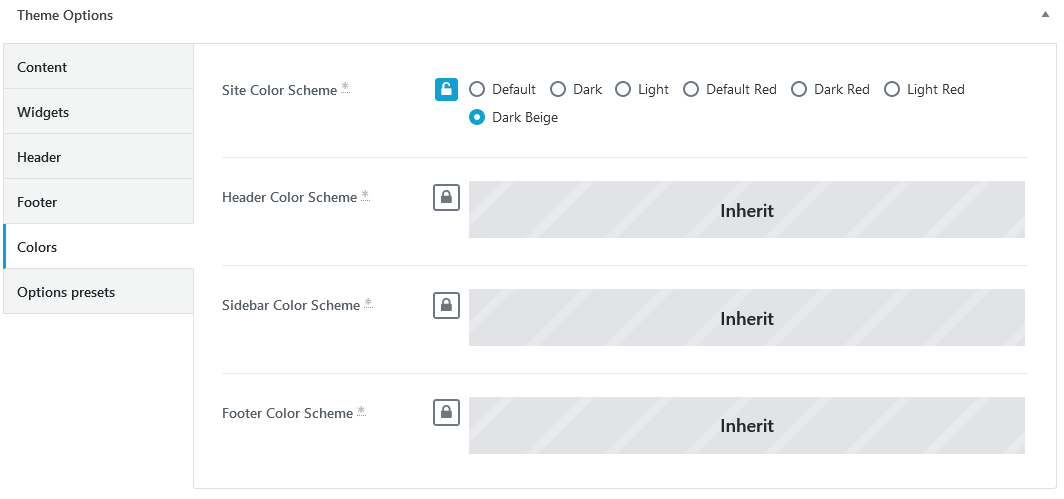Click the Sidebar Color Scheme Inherit box

(746, 318)
